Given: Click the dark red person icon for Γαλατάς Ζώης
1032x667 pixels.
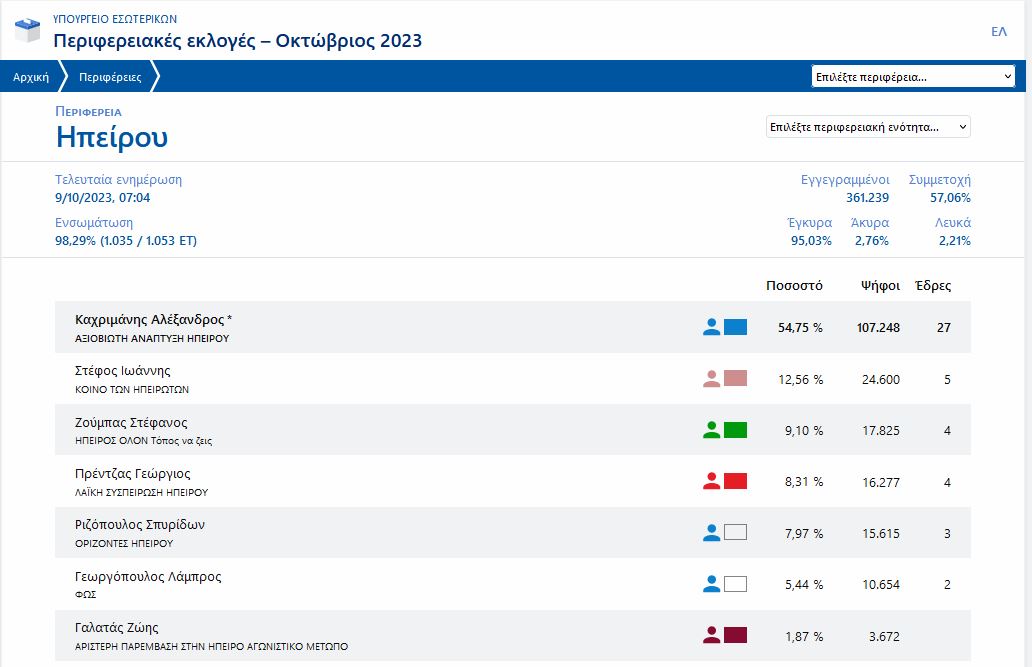Looking at the screenshot, I should pos(711,635).
